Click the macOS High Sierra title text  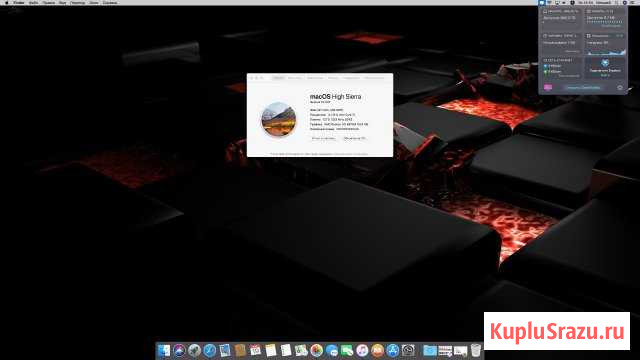tap(336, 97)
